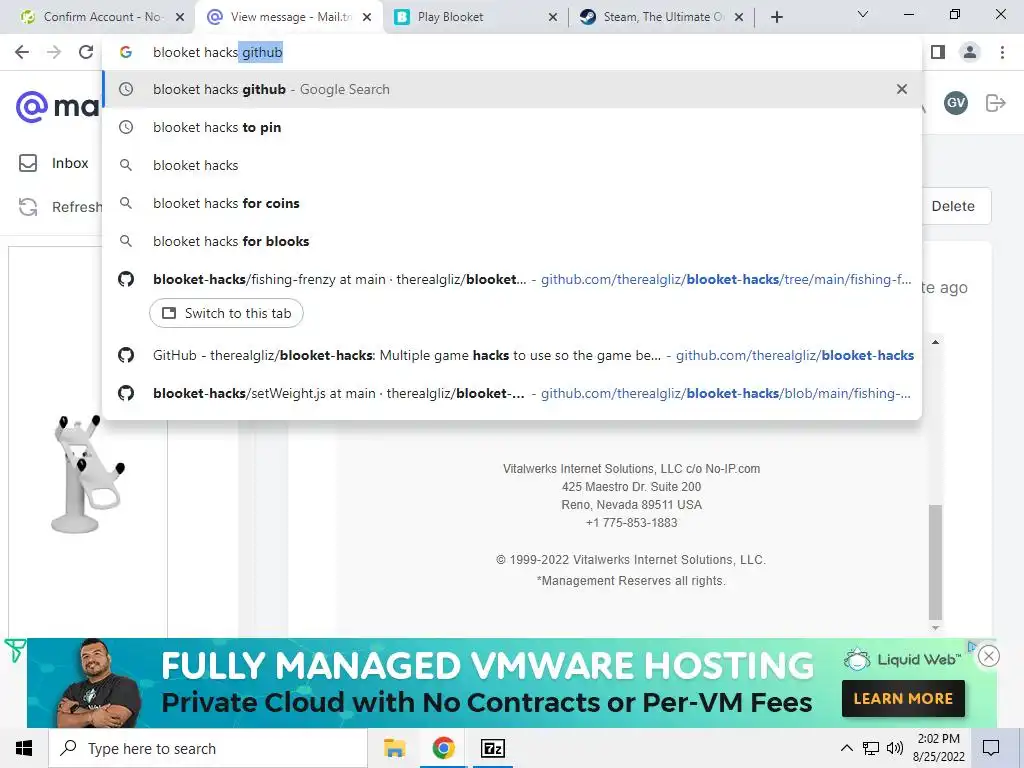Delete the message with Delete button
The image size is (1024, 768).
point(953,206)
